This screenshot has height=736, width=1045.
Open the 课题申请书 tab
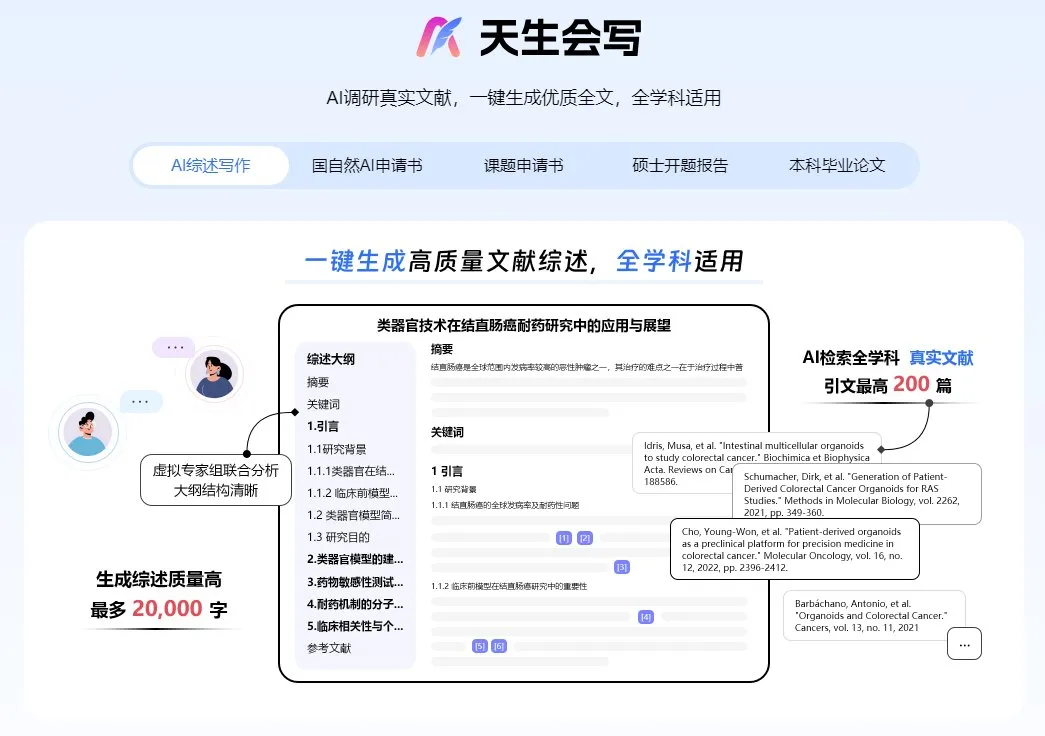click(x=524, y=165)
